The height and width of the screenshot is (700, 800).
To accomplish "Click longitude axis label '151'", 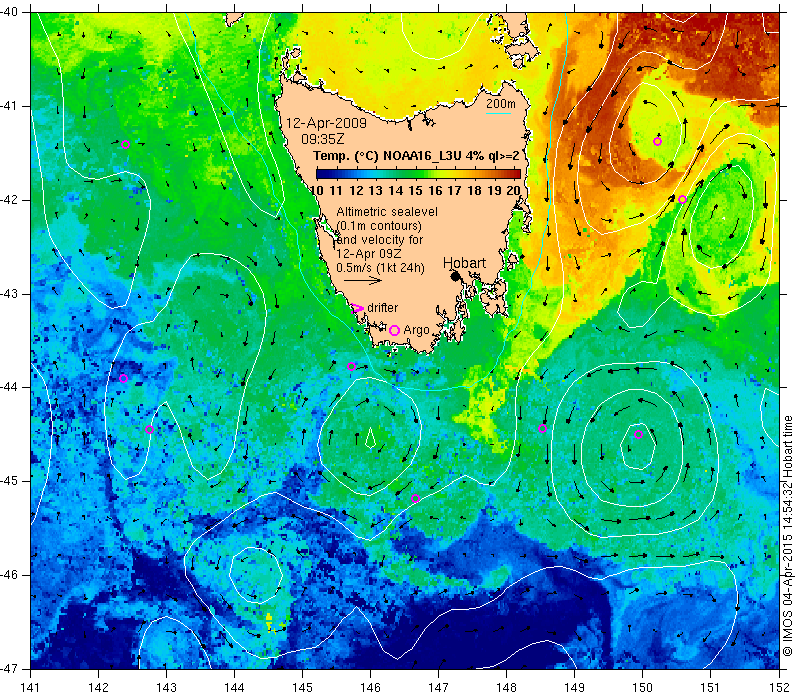I will click(710, 687).
